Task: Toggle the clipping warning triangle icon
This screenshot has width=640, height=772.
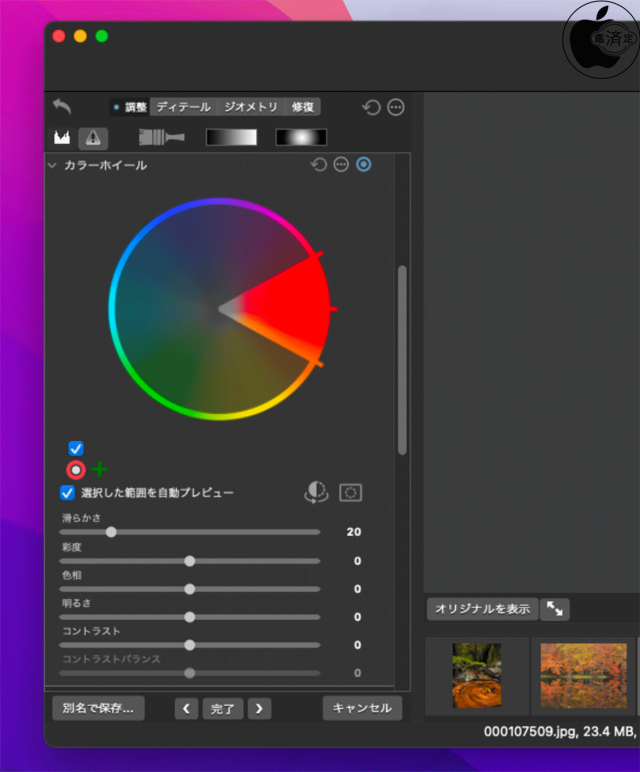Action: point(93,138)
